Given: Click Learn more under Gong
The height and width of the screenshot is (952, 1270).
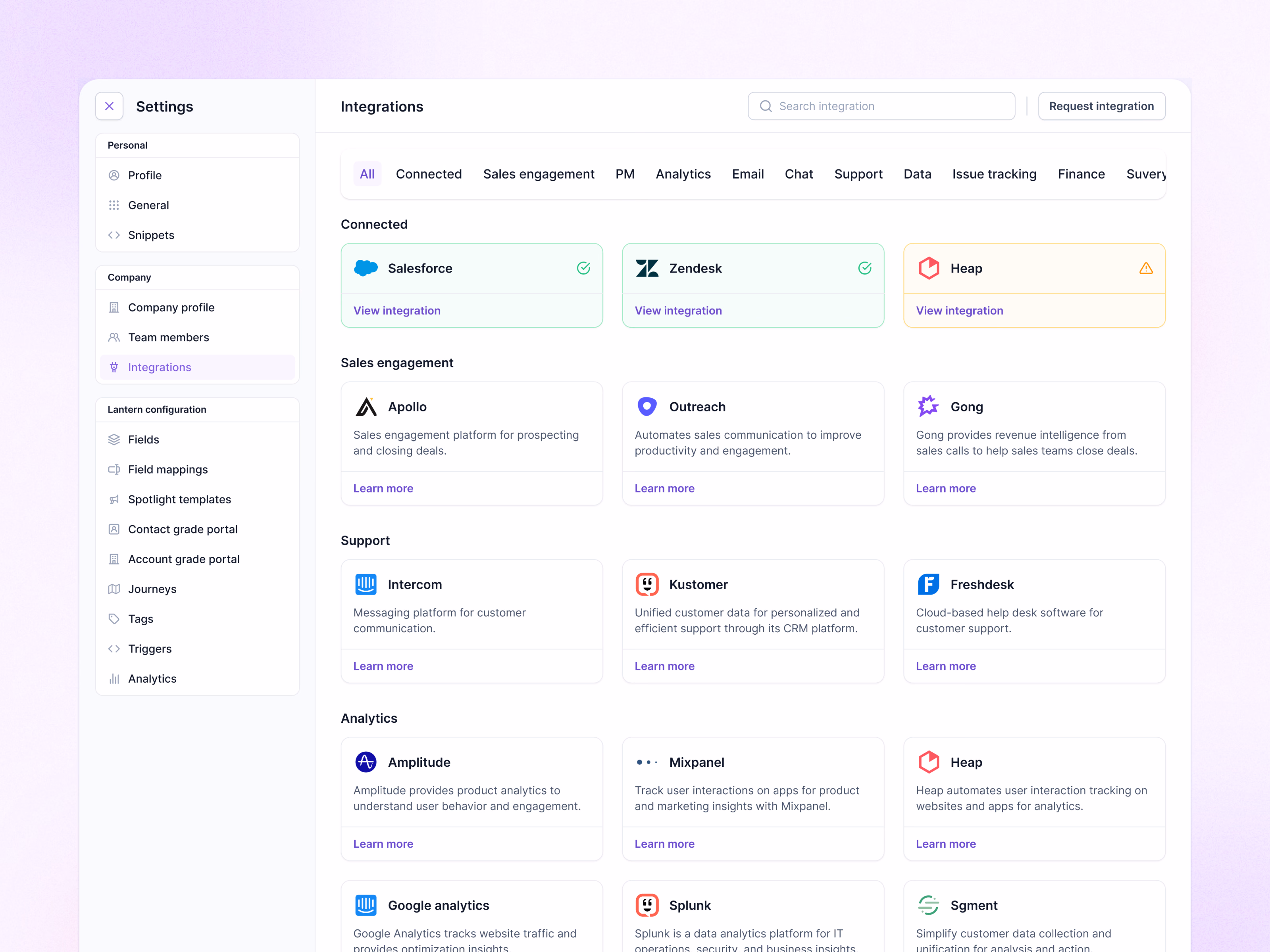Looking at the screenshot, I should click(946, 488).
